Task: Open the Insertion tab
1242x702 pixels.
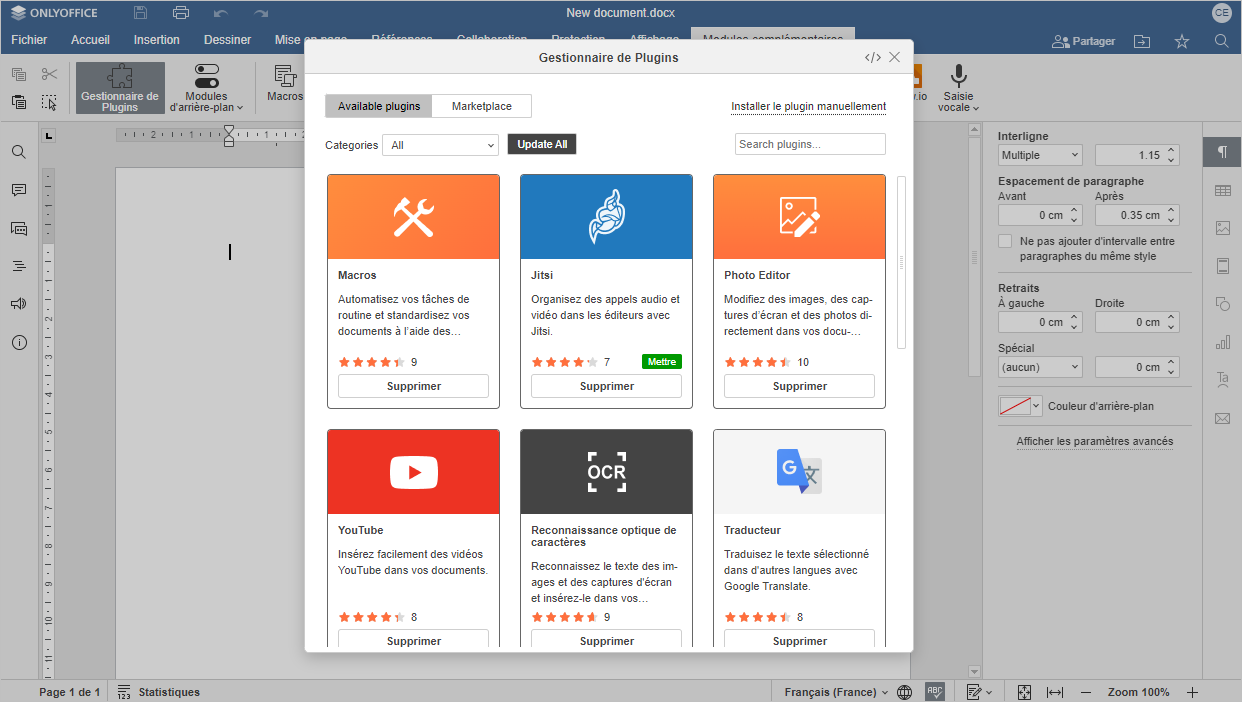Action: pyautogui.click(x=157, y=40)
